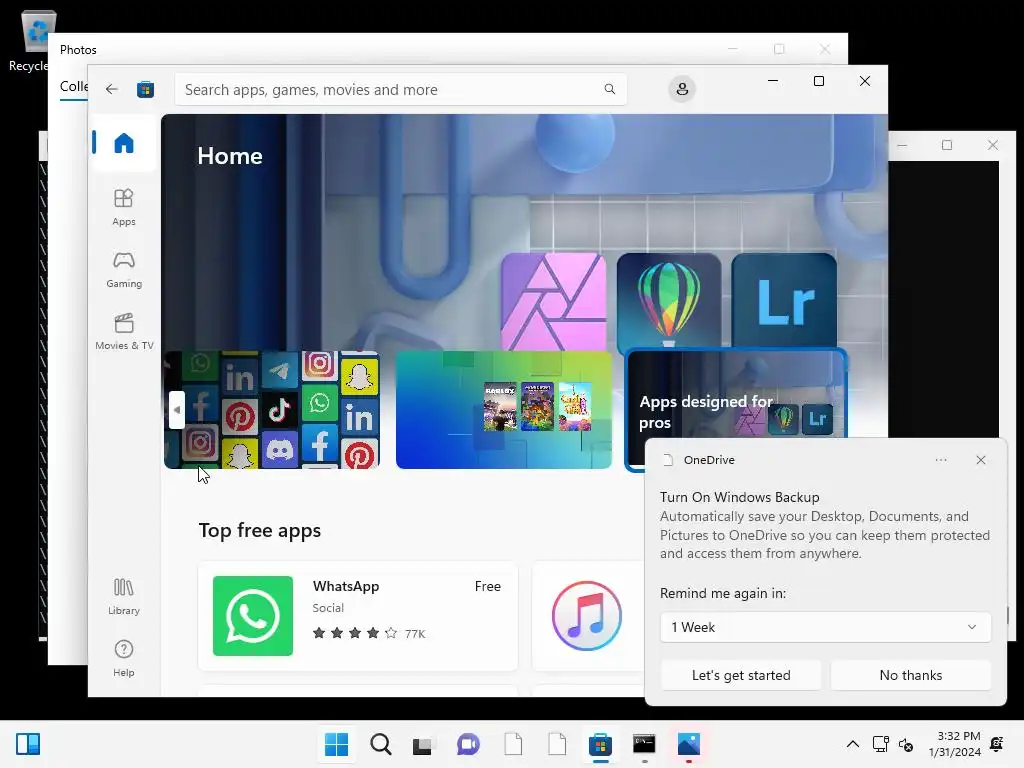This screenshot has height=768, width=1024.
Task: Go back using the Store back arrow
Action: tap(112, 89)
